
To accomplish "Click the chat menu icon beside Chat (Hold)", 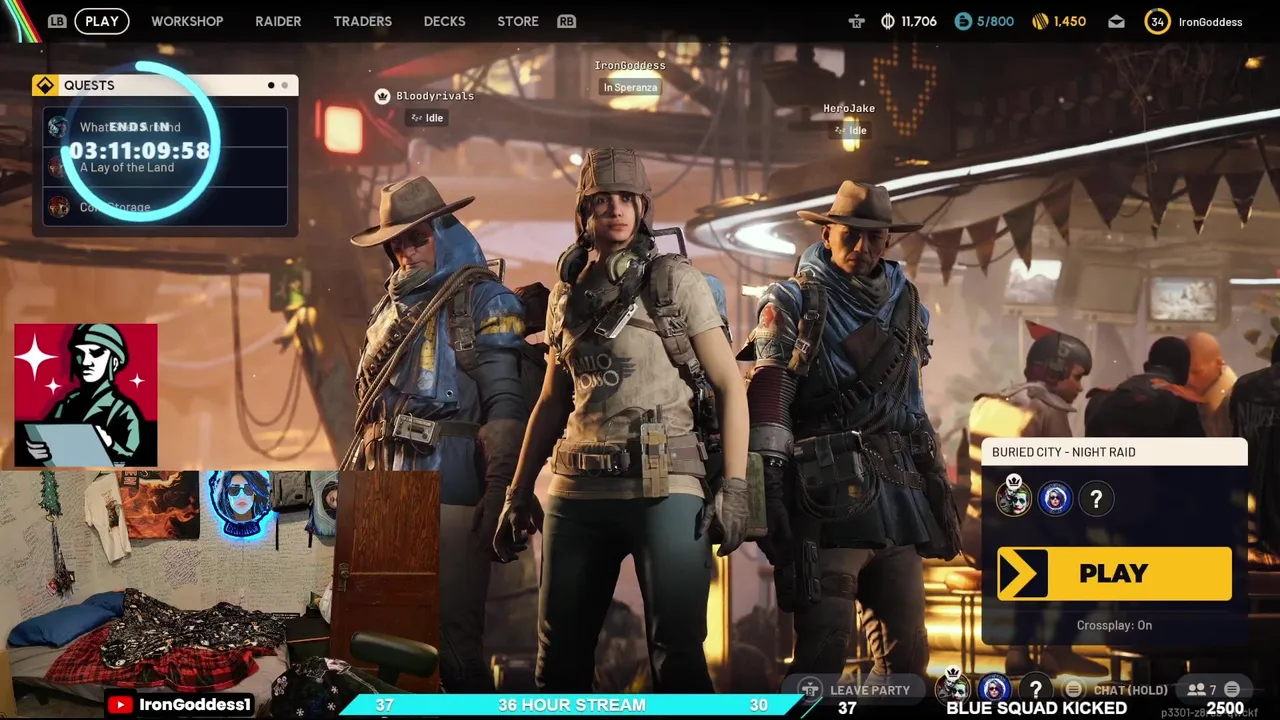I will (1073, 689).
